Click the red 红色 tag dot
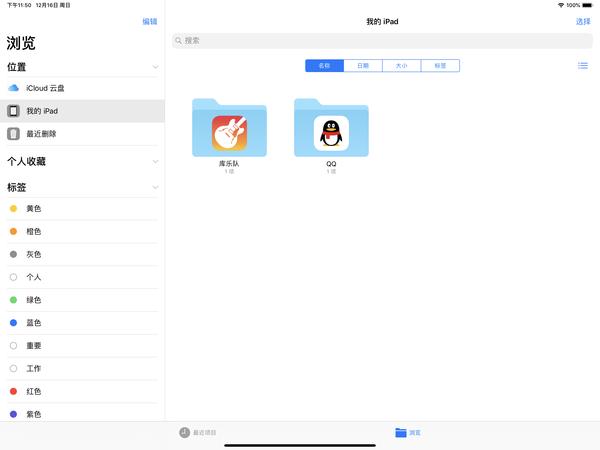The height and width of the screenshot is (450, 600). 13,391
